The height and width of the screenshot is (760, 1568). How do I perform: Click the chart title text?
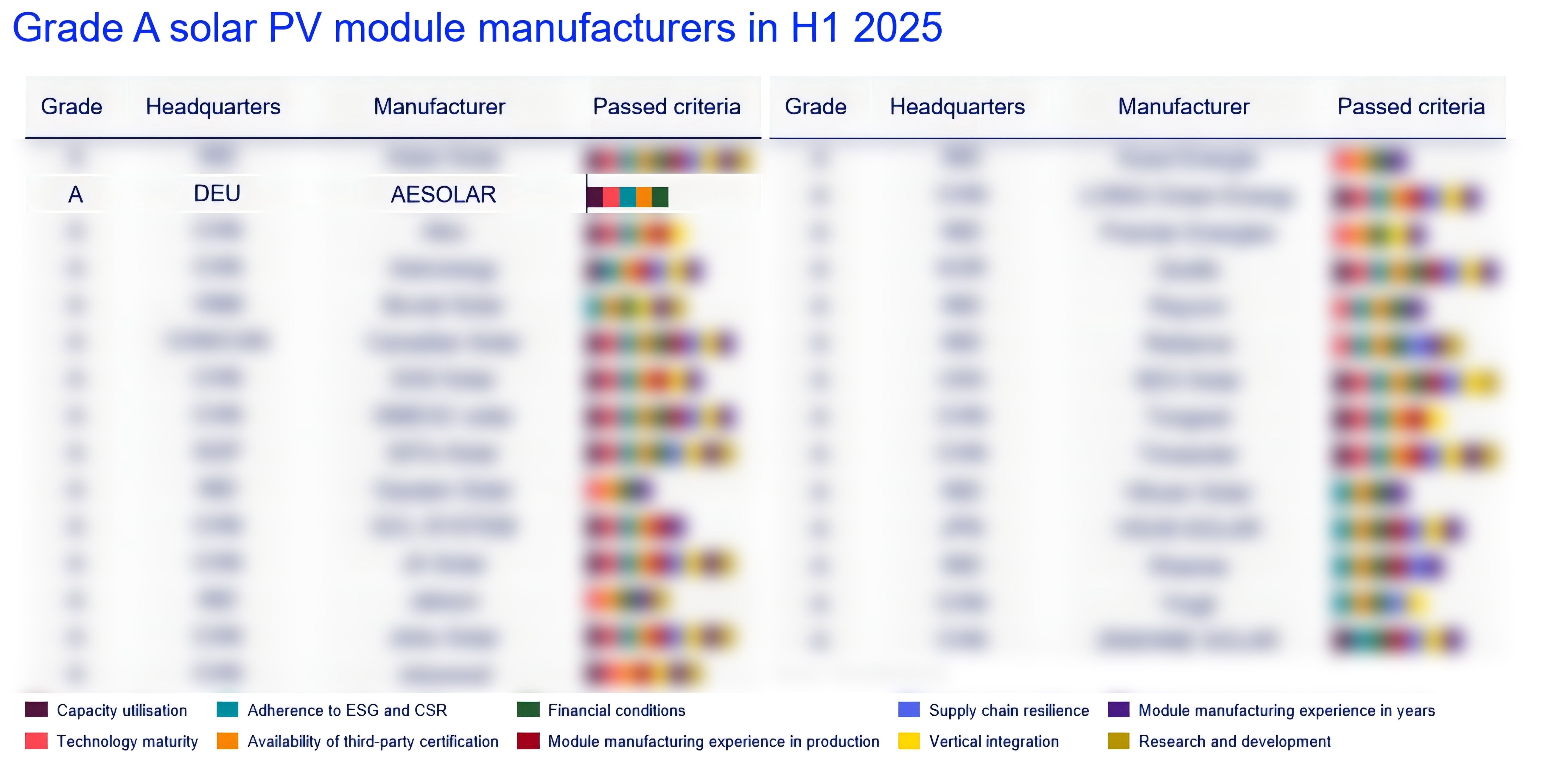pos(477,28)
